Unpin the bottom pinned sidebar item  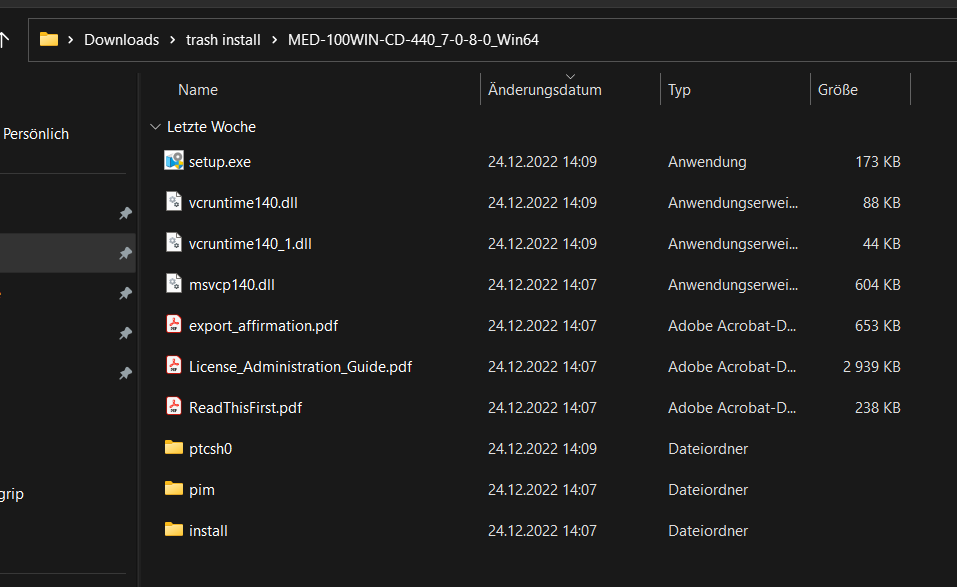(125, 373)
